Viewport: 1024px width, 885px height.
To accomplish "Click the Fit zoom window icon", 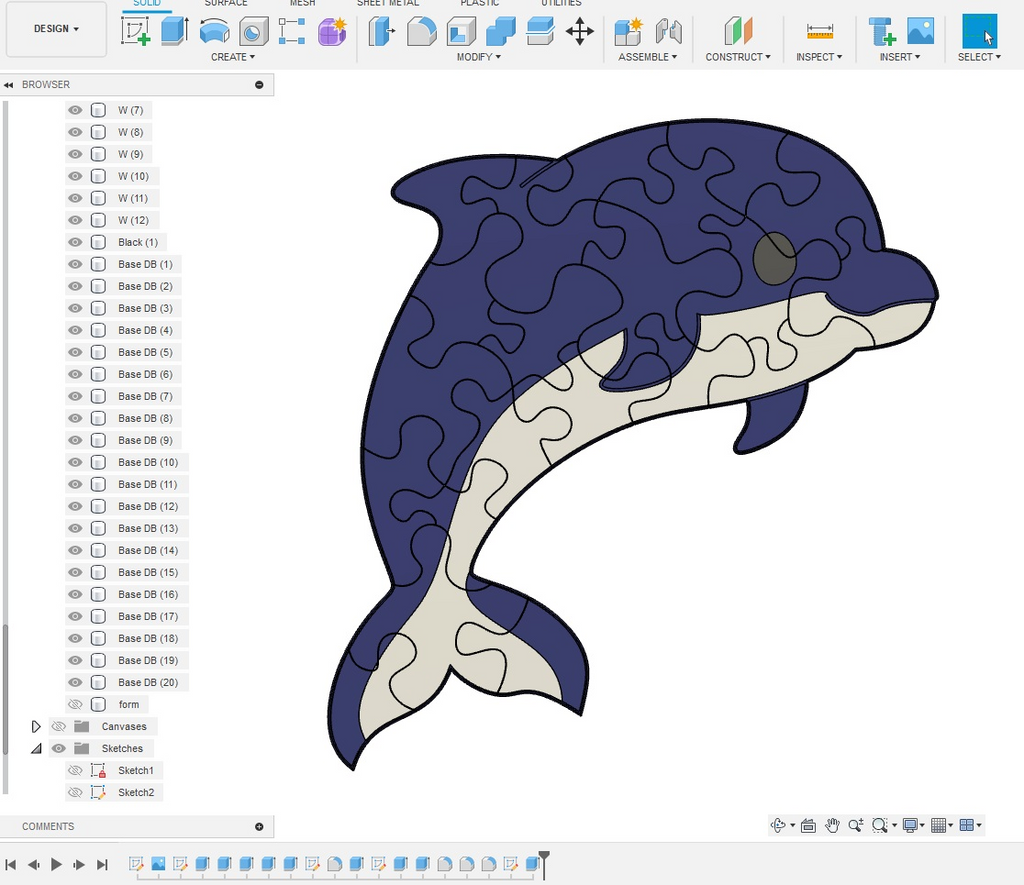I will point(880,826).
